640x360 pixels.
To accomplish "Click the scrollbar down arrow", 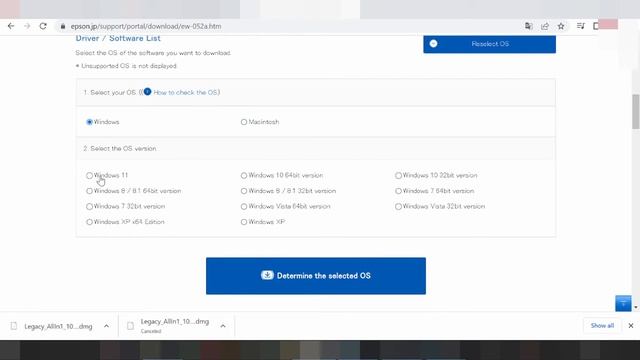I will coord(636,307).
